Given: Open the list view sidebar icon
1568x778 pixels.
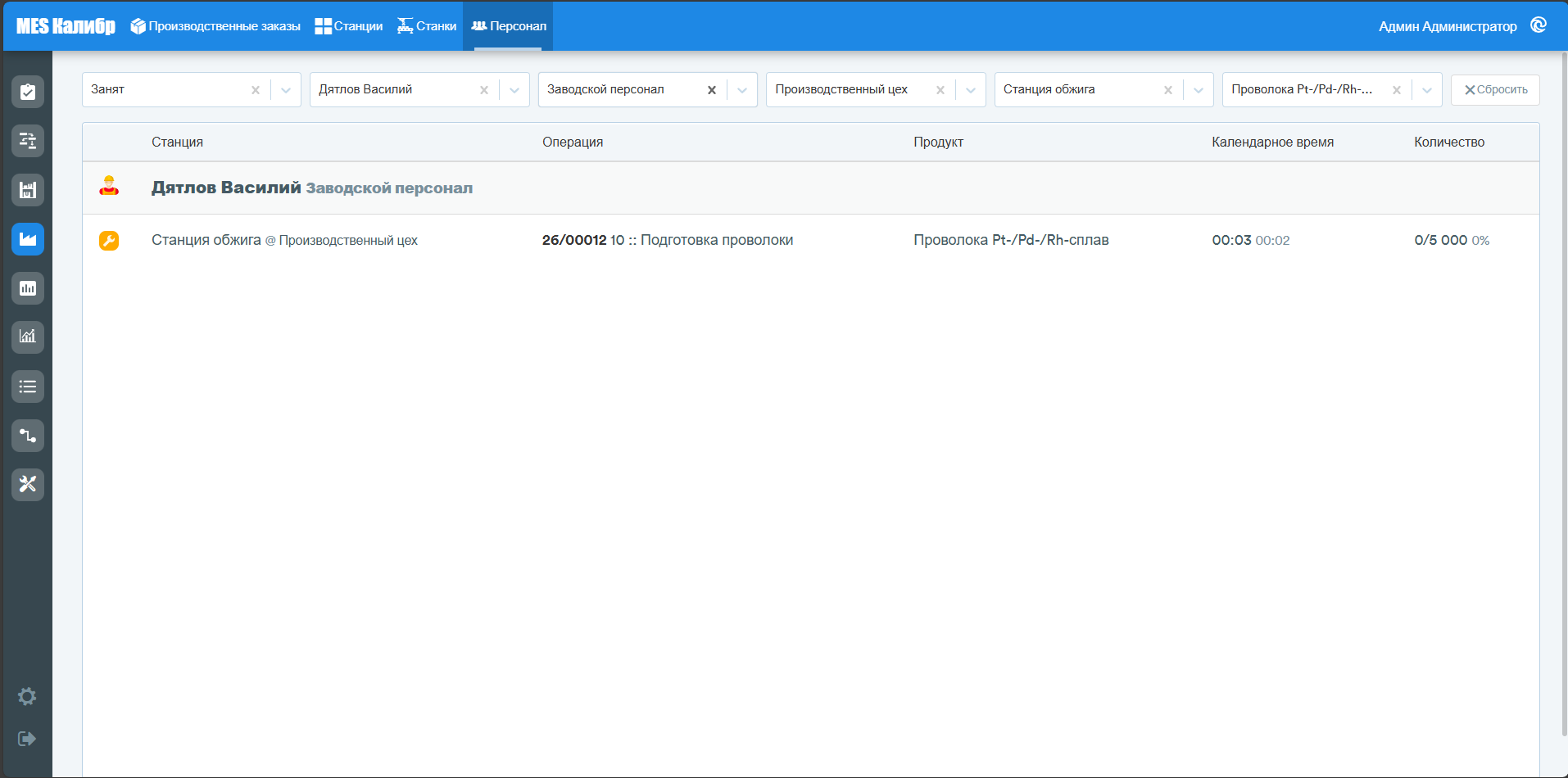Looking at the screenshot, I should tap(28, 387).
